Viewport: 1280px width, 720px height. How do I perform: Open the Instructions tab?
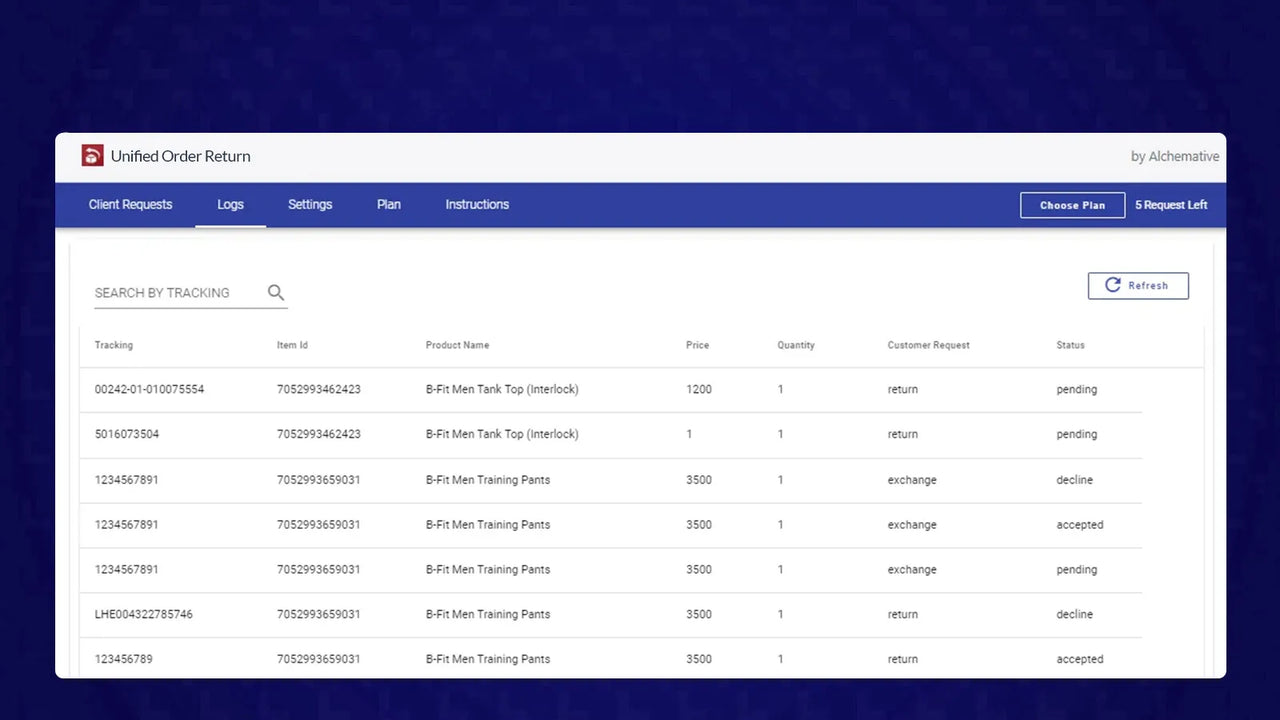[477, 205]
